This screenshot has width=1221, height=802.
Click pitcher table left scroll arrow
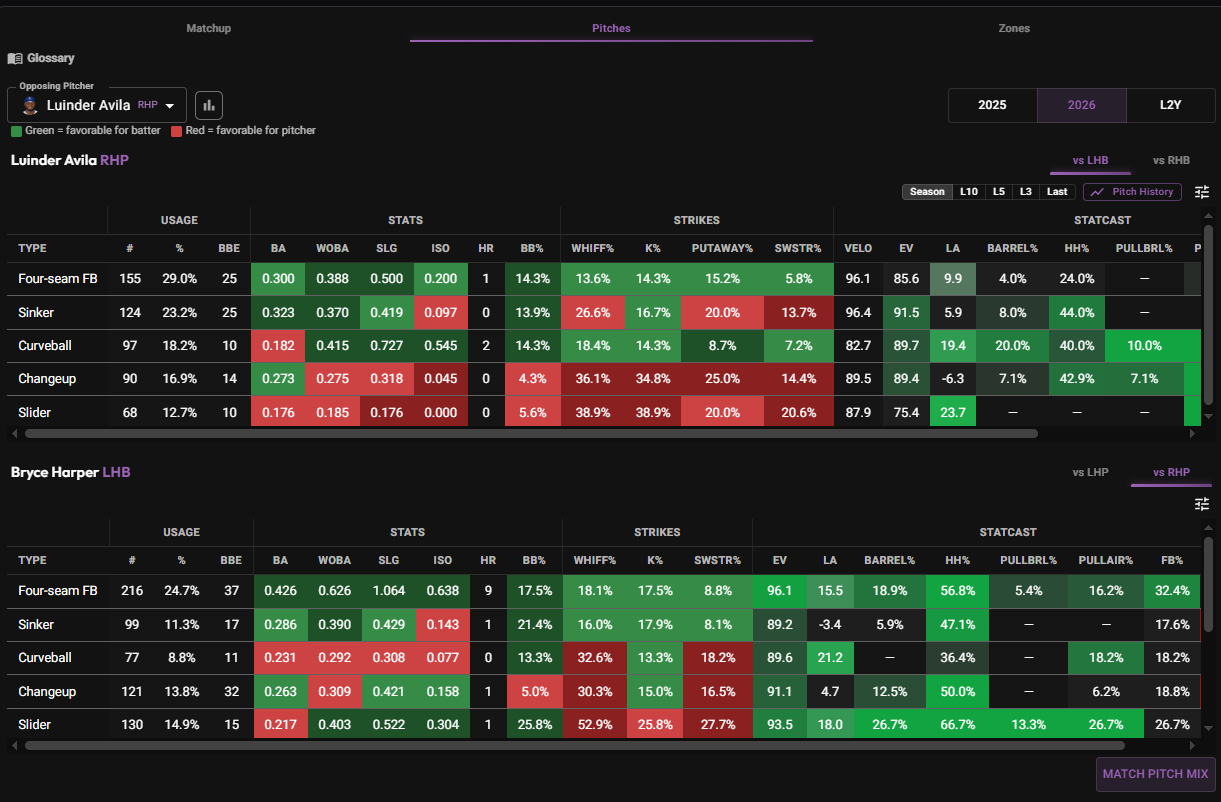pos(14,434)
